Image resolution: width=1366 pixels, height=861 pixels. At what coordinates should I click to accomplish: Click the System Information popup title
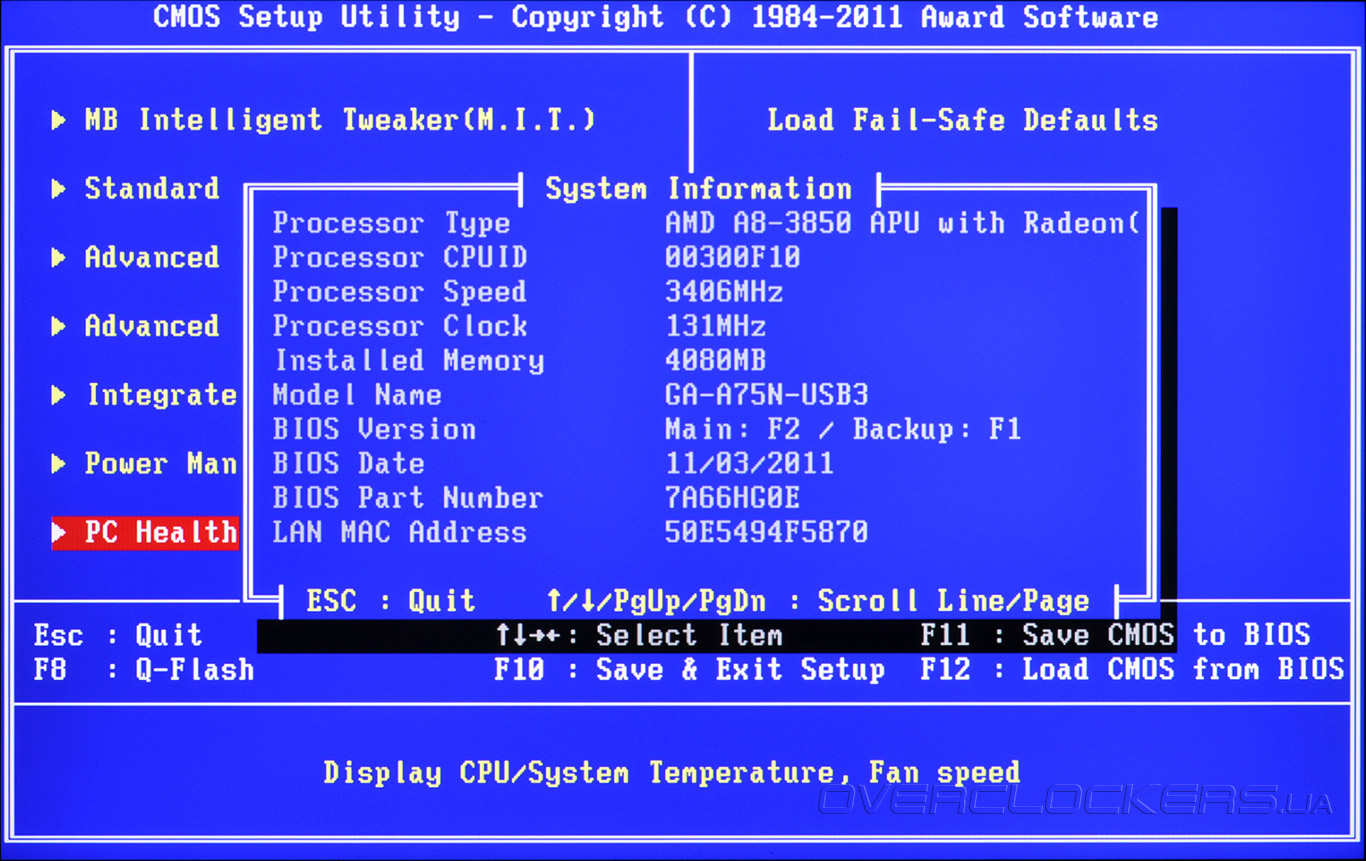(x=699, y=189)
